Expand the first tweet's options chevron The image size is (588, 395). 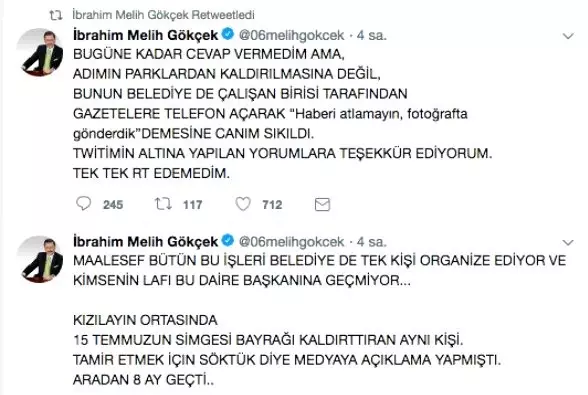568,36
